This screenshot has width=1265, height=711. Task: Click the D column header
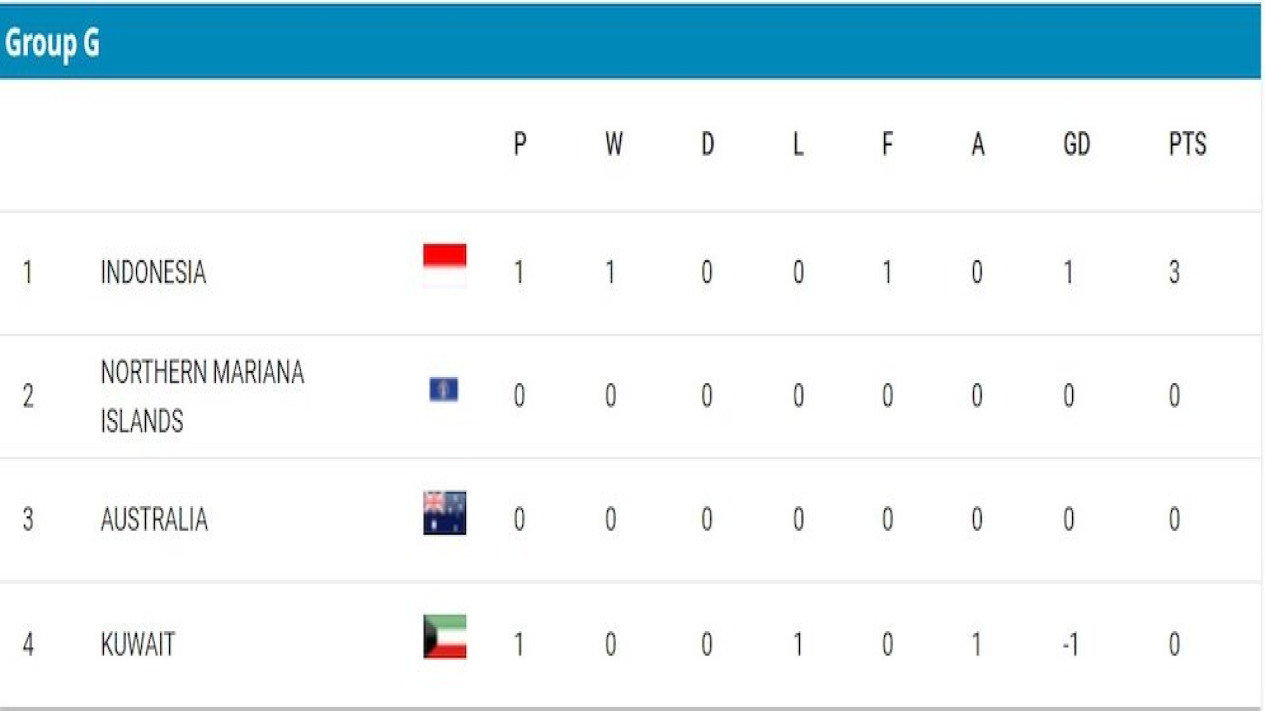707,145
